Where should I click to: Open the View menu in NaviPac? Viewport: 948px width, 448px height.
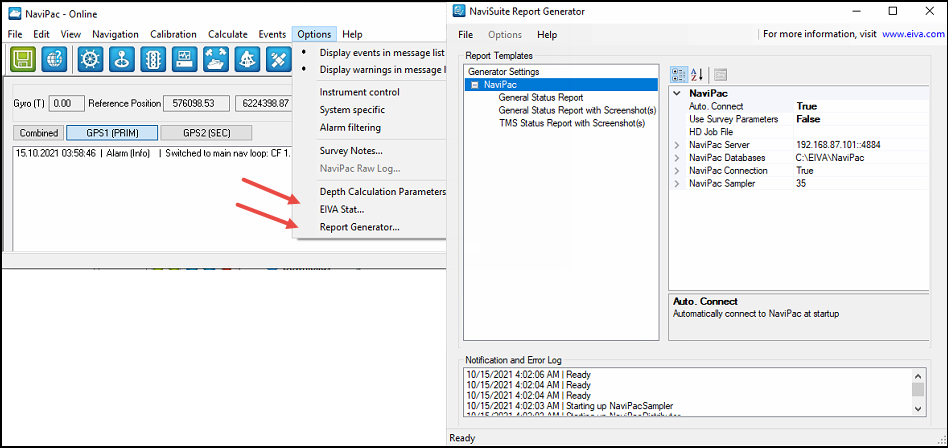[x=71, y=34]
